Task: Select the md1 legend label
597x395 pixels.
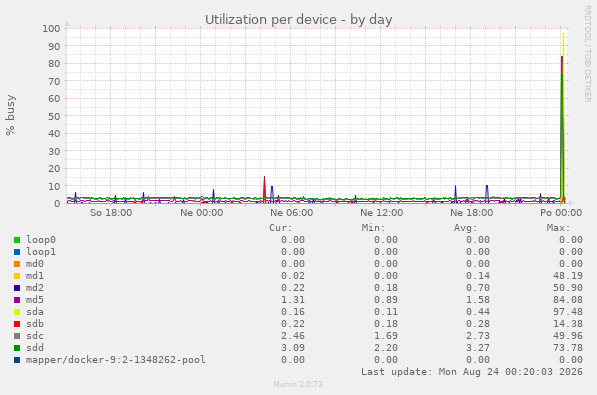Action: click(x=35, y=276)
